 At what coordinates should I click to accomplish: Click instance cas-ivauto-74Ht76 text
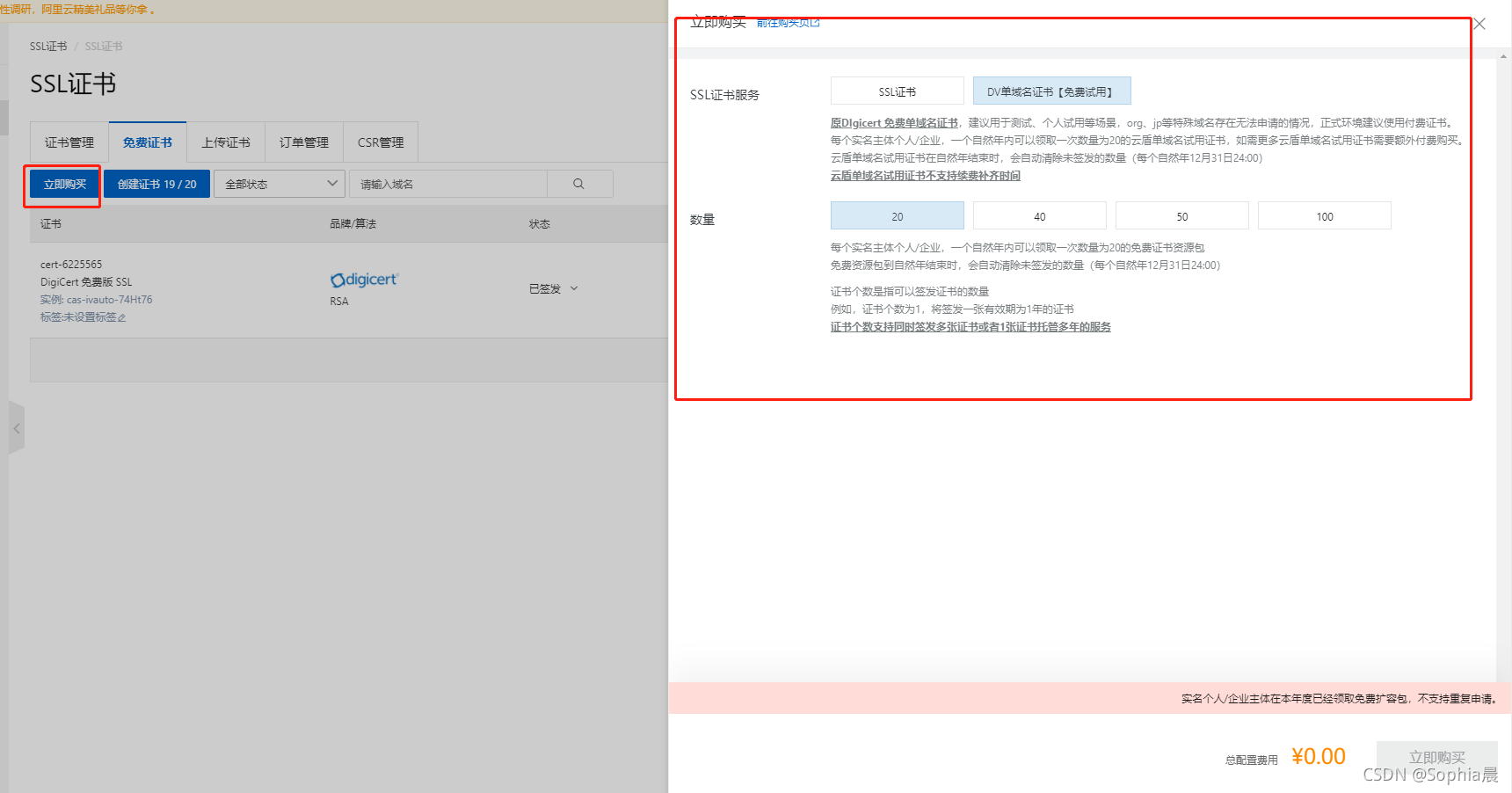click(96, 300)
